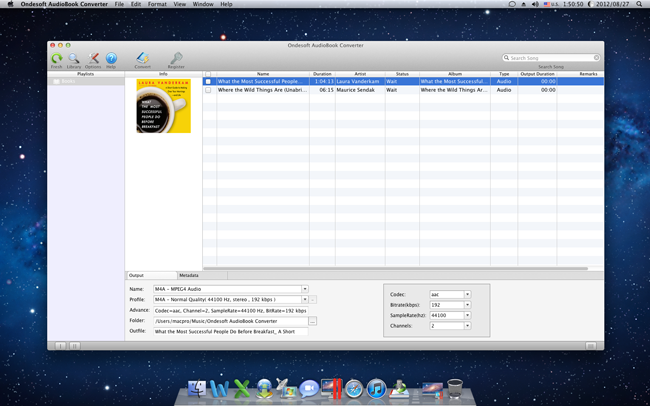This screenshot has width=650, height=406.
Task: Switch to the Metadata tab
Action: coord(189,275)
